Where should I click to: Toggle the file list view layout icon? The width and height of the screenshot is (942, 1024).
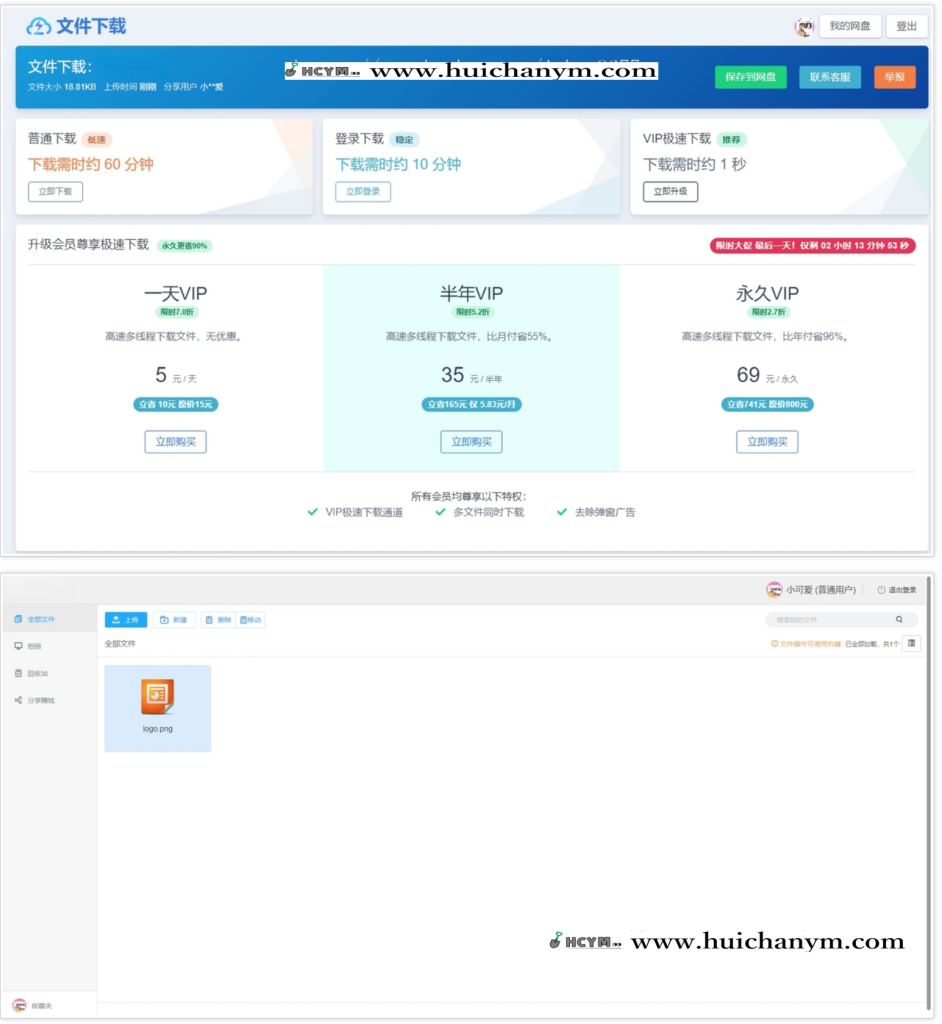pos(911,644)
